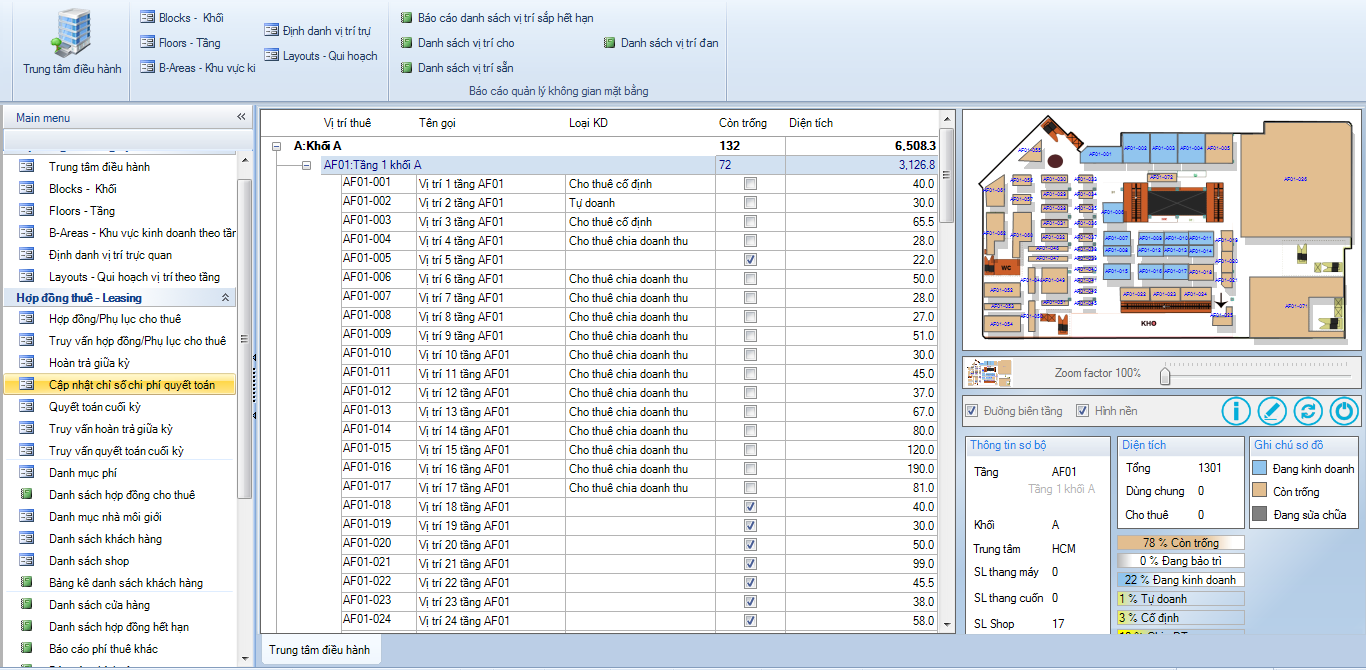Open Quyết toán cuối kỳ in sidebar
1366x670 pixels.
(95, 407)
